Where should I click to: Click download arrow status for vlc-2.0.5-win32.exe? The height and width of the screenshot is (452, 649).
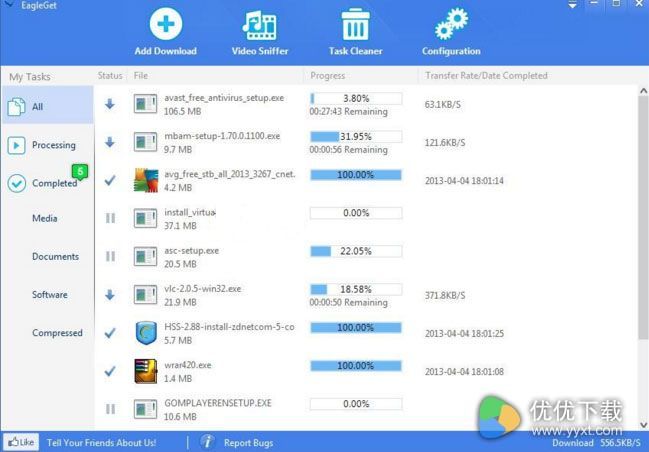(110, 295)
